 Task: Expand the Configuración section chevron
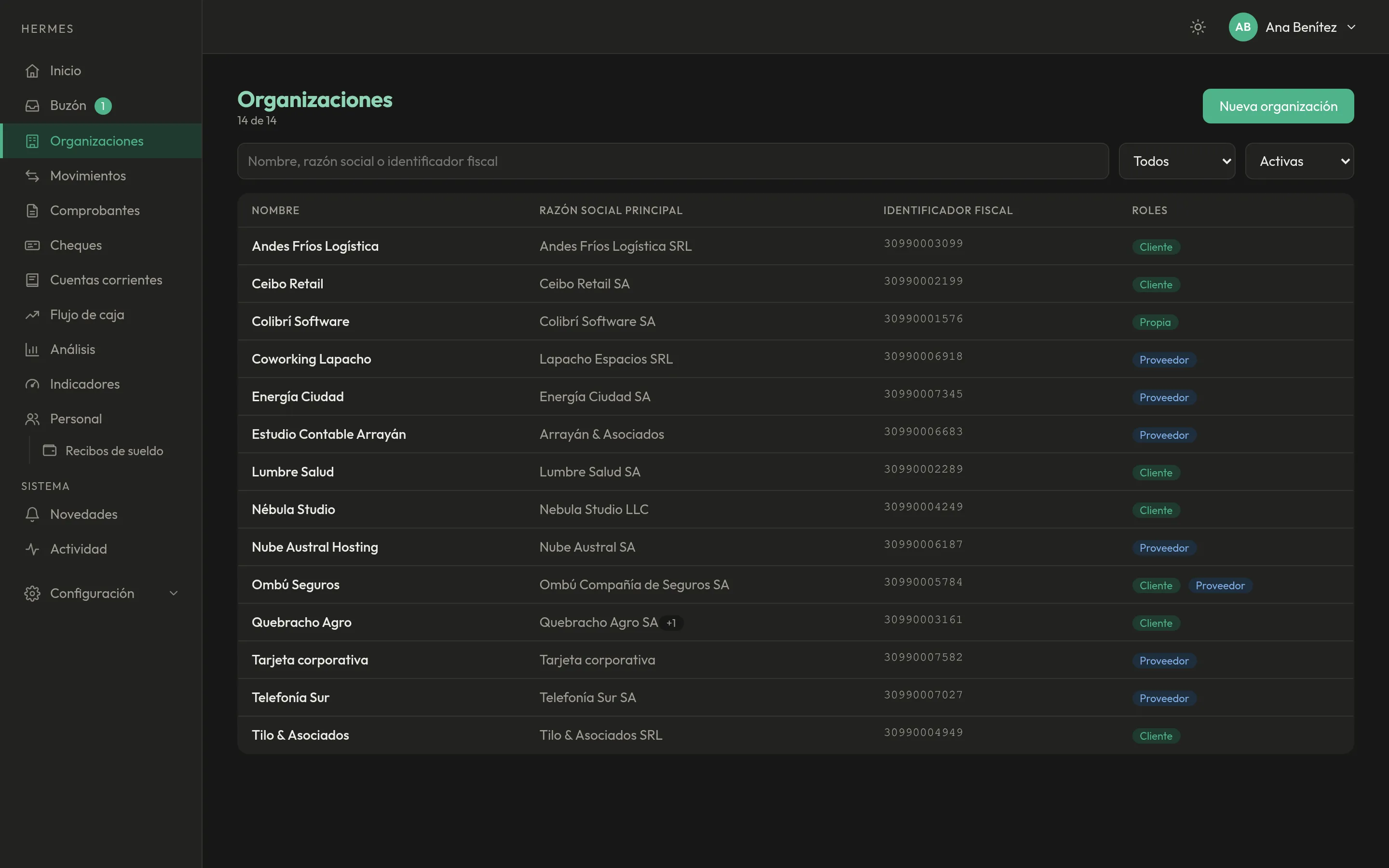pyautogui.click(x=173, y=593)
